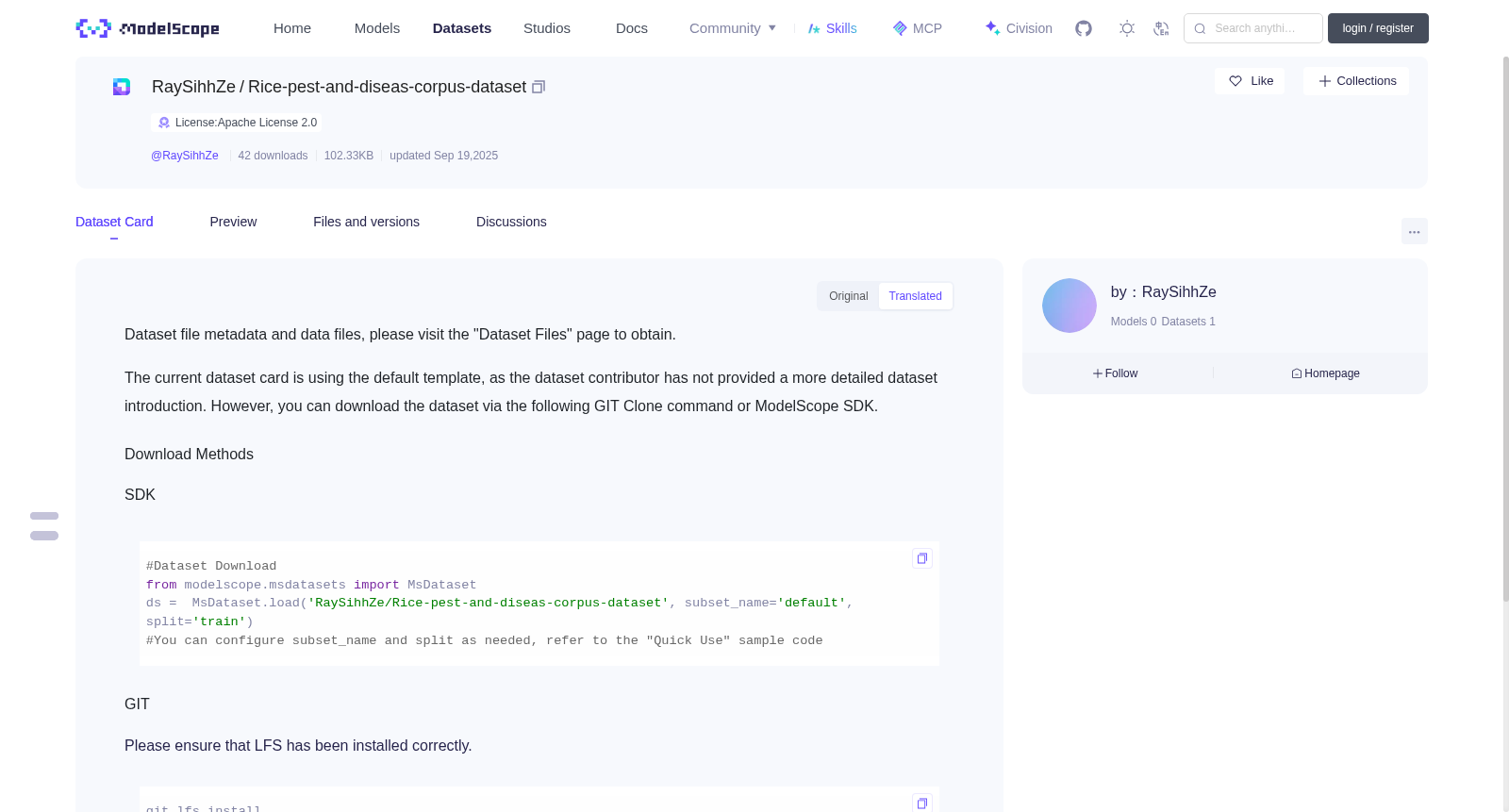Go to the Home nav item
Viewport: 1509px width, 812px height.
tap(292, 28)
